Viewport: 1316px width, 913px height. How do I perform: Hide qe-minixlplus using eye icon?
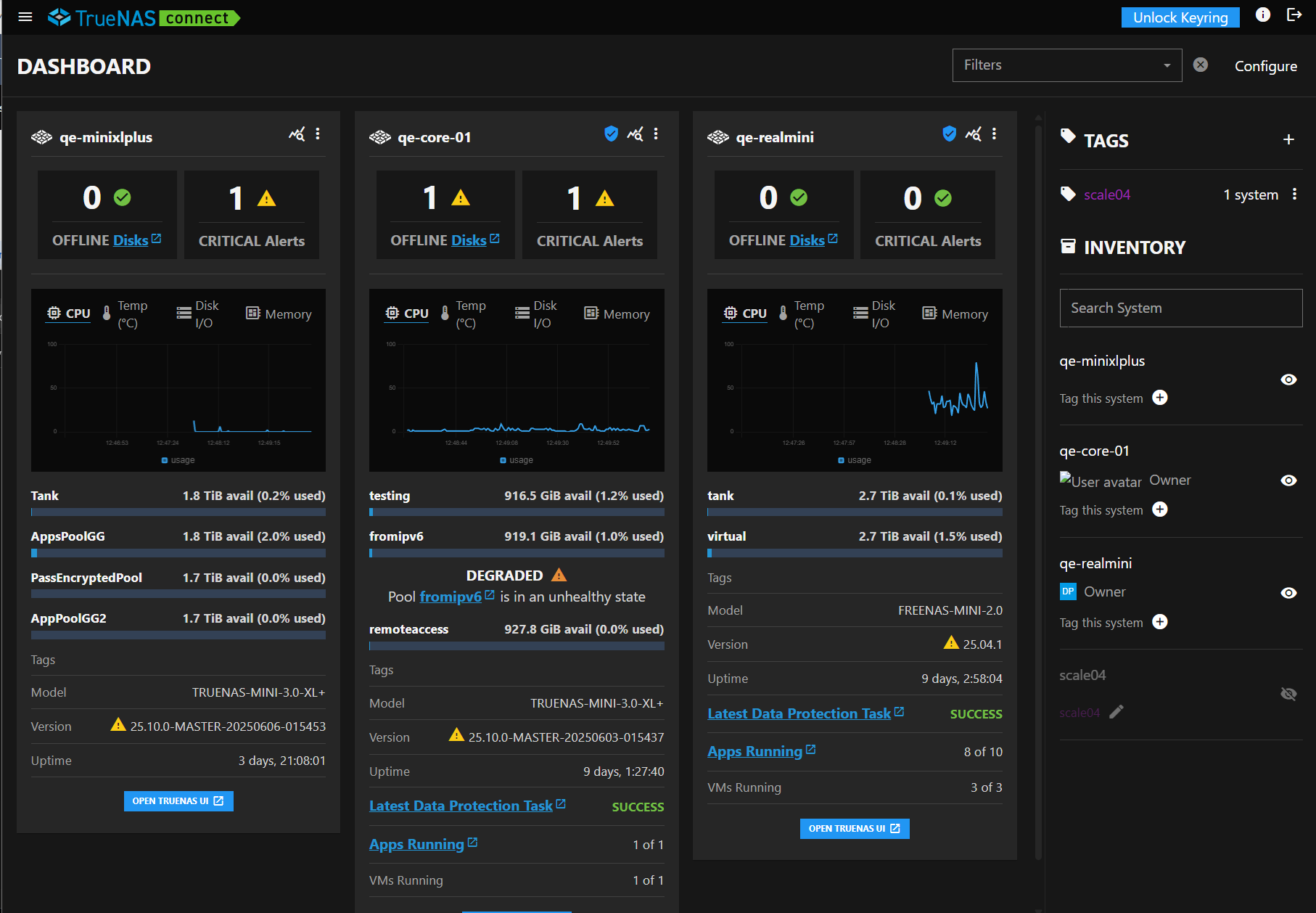[1288, 380]
